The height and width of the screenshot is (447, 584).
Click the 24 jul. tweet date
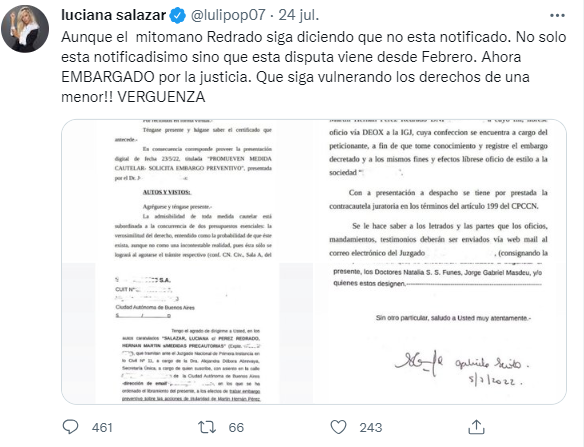[x=299, y=15]
